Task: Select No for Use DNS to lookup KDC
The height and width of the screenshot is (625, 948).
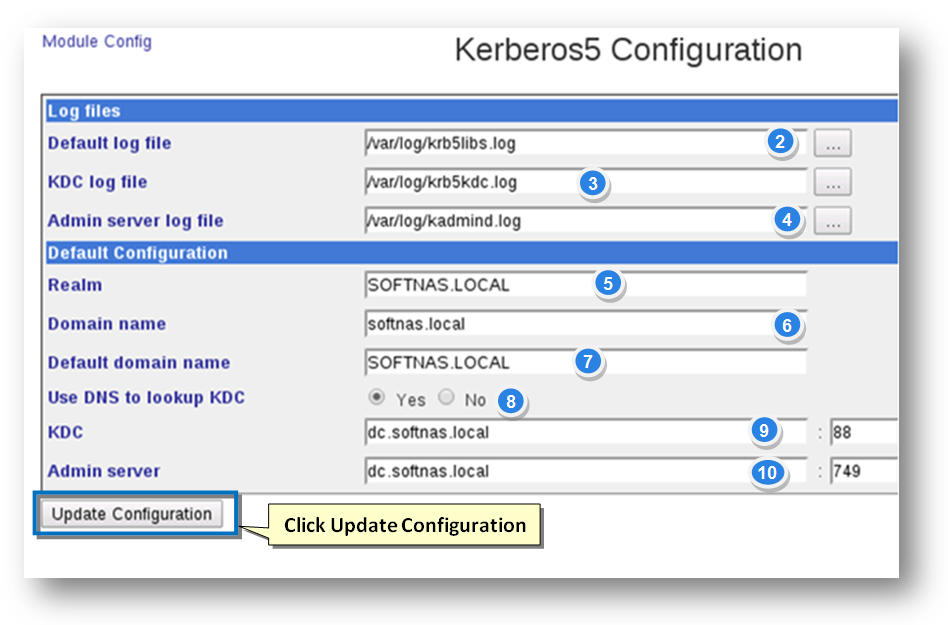Action: pyautogui.click(x=447, y=398)
